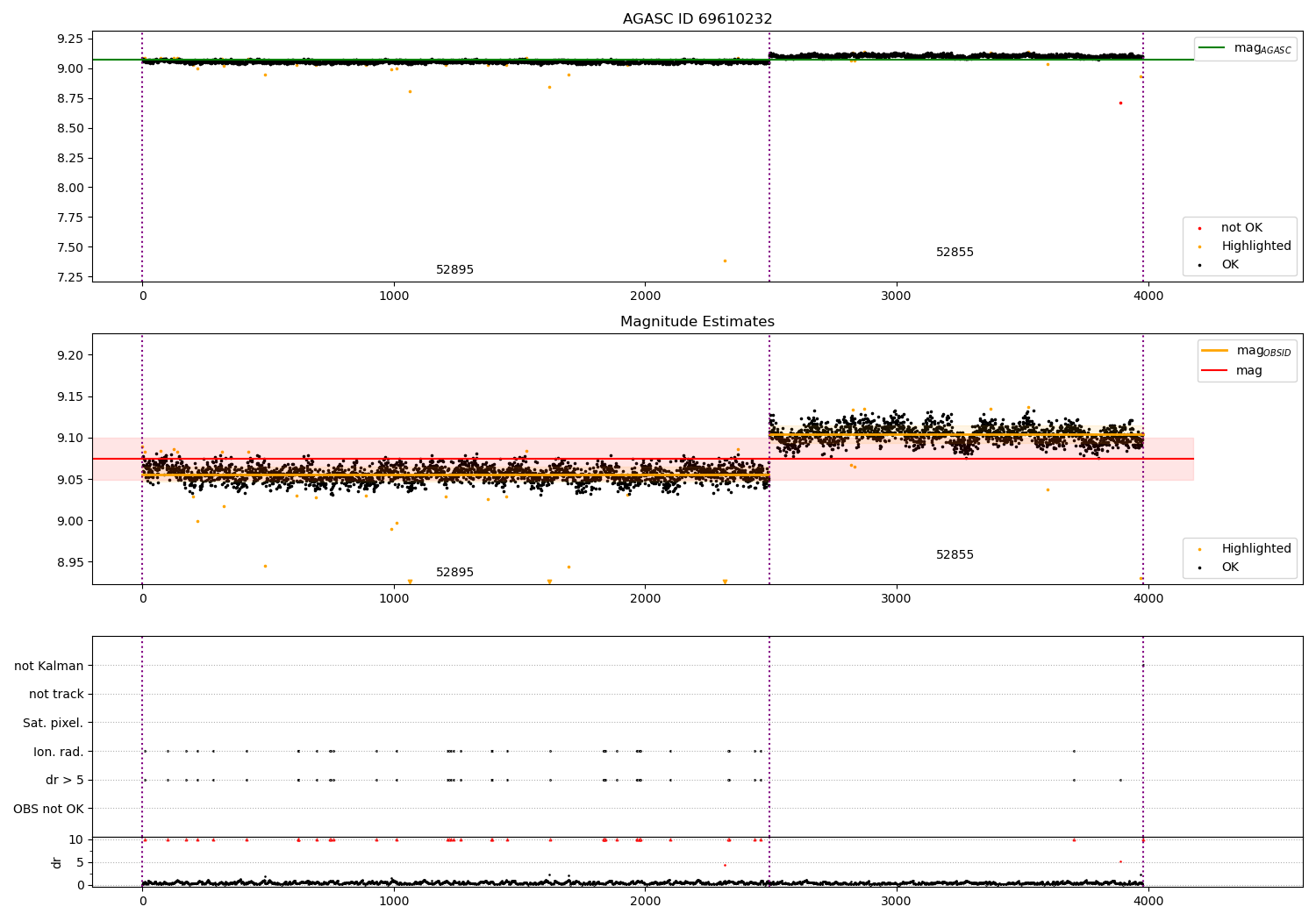
Task: Click the 7.75 y-axis tick label
Action: pos(69,218)
